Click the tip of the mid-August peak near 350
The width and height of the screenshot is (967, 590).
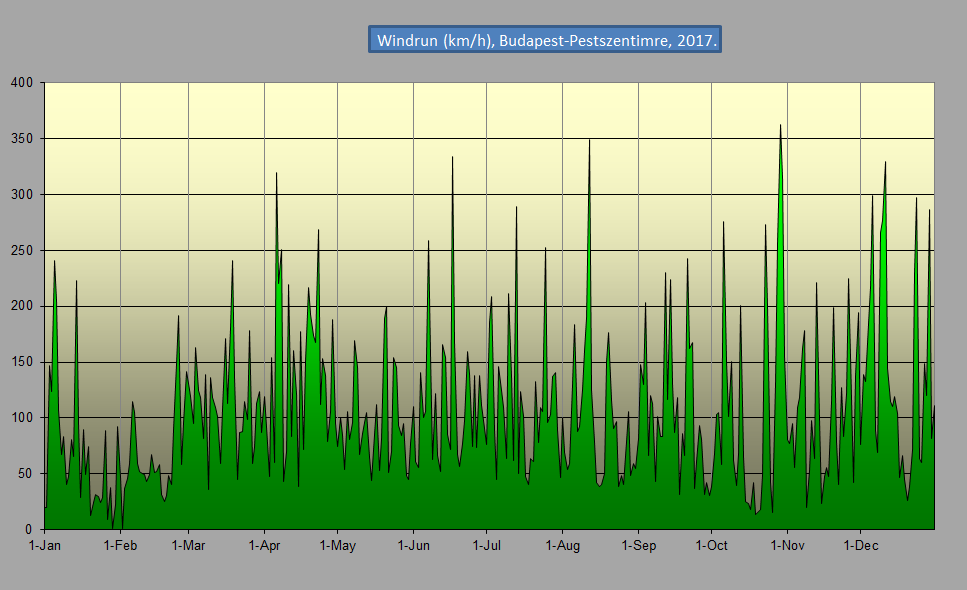click(x=589, y=140)
